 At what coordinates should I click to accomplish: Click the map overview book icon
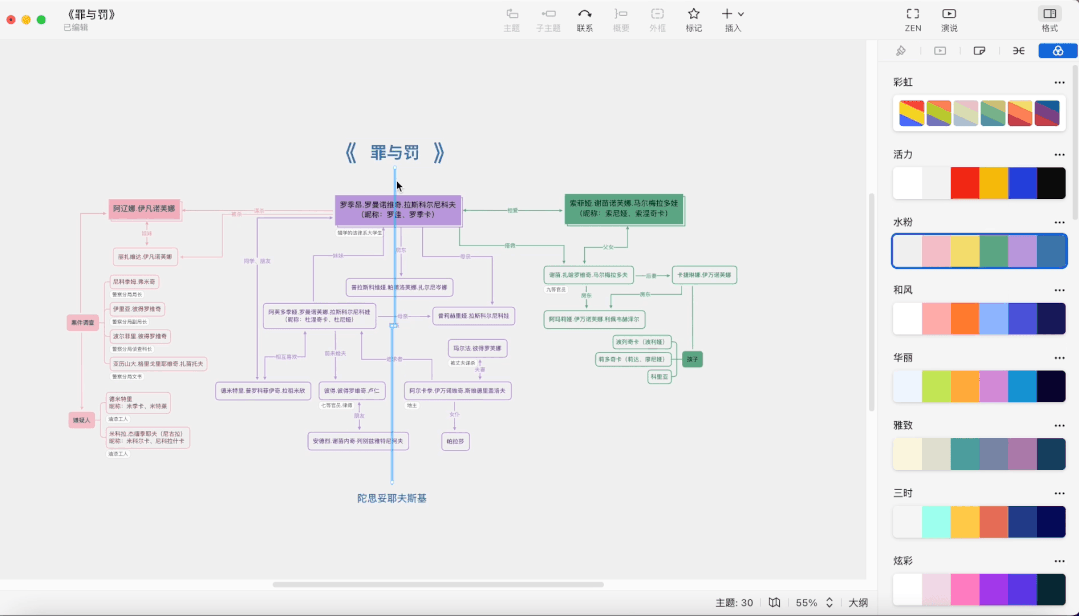[x=774, y=602]
